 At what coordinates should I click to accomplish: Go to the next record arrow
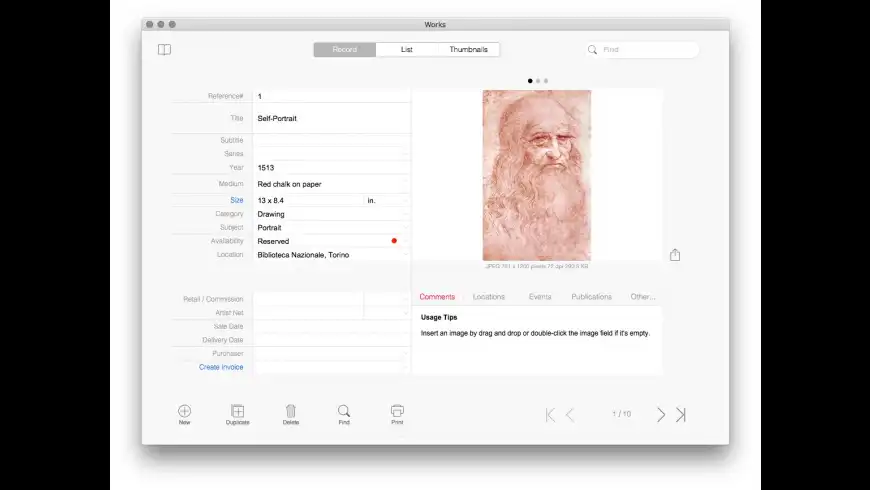(x=661, y=415)
